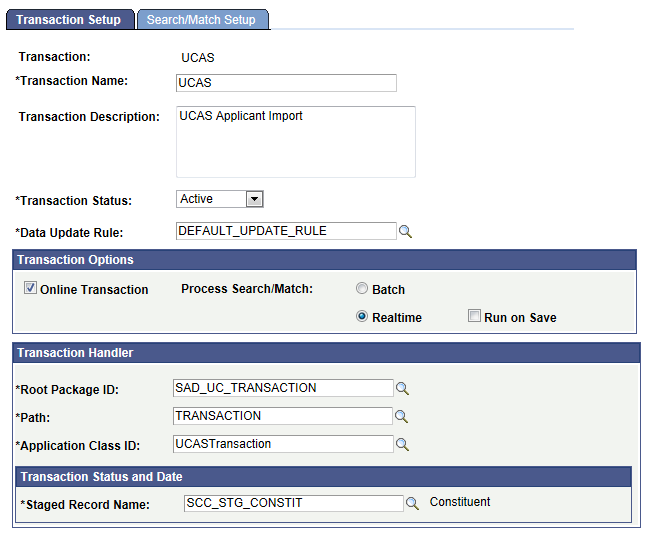The image size is (649, 533).
Task: Focus the Data Update Rule field
Action: pyautogui.click(x=286, y=231)
